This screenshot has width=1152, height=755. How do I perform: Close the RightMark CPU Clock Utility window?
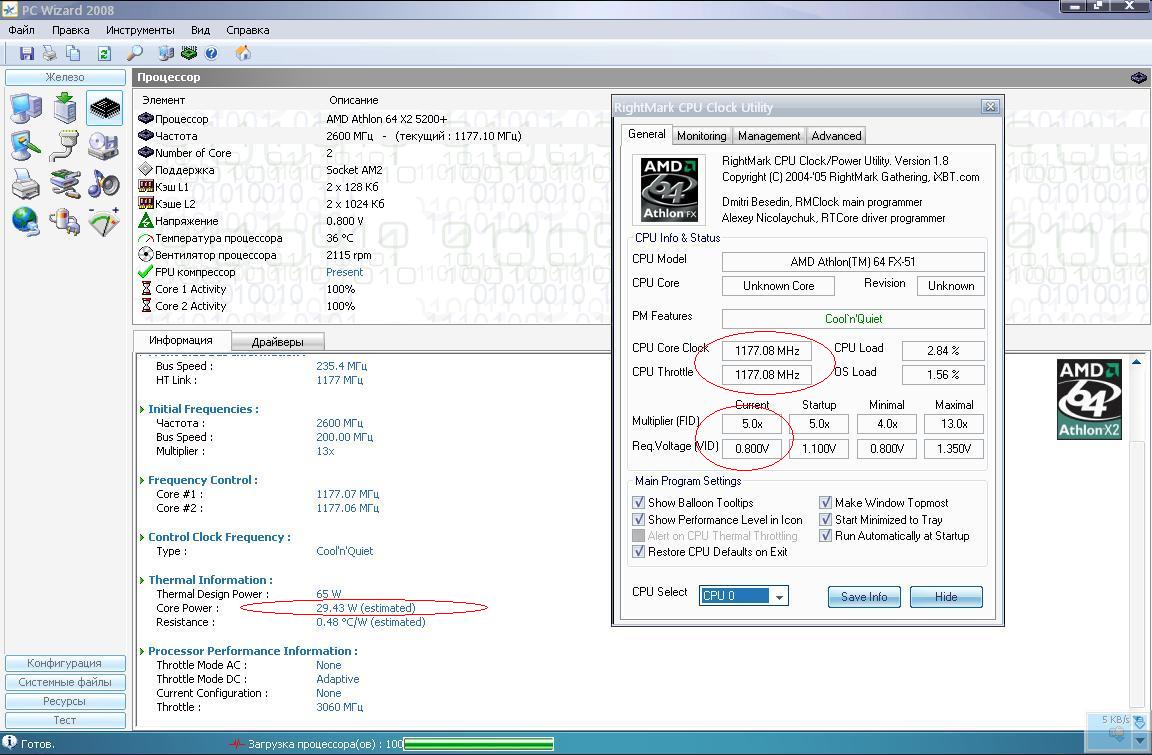click(x=990, y=107)
